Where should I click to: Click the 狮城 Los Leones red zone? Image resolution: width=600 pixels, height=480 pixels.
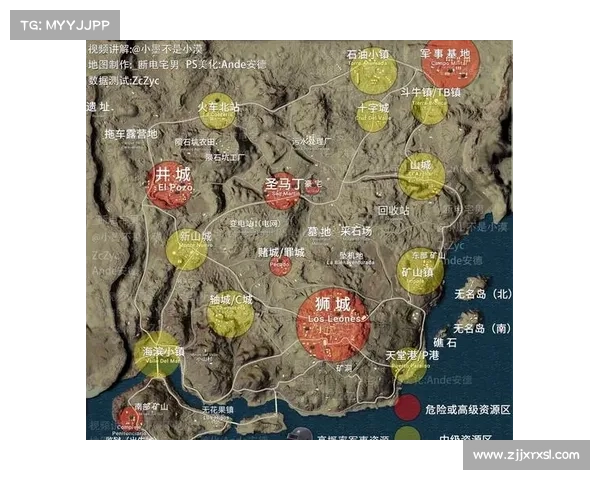click(333, 324)
